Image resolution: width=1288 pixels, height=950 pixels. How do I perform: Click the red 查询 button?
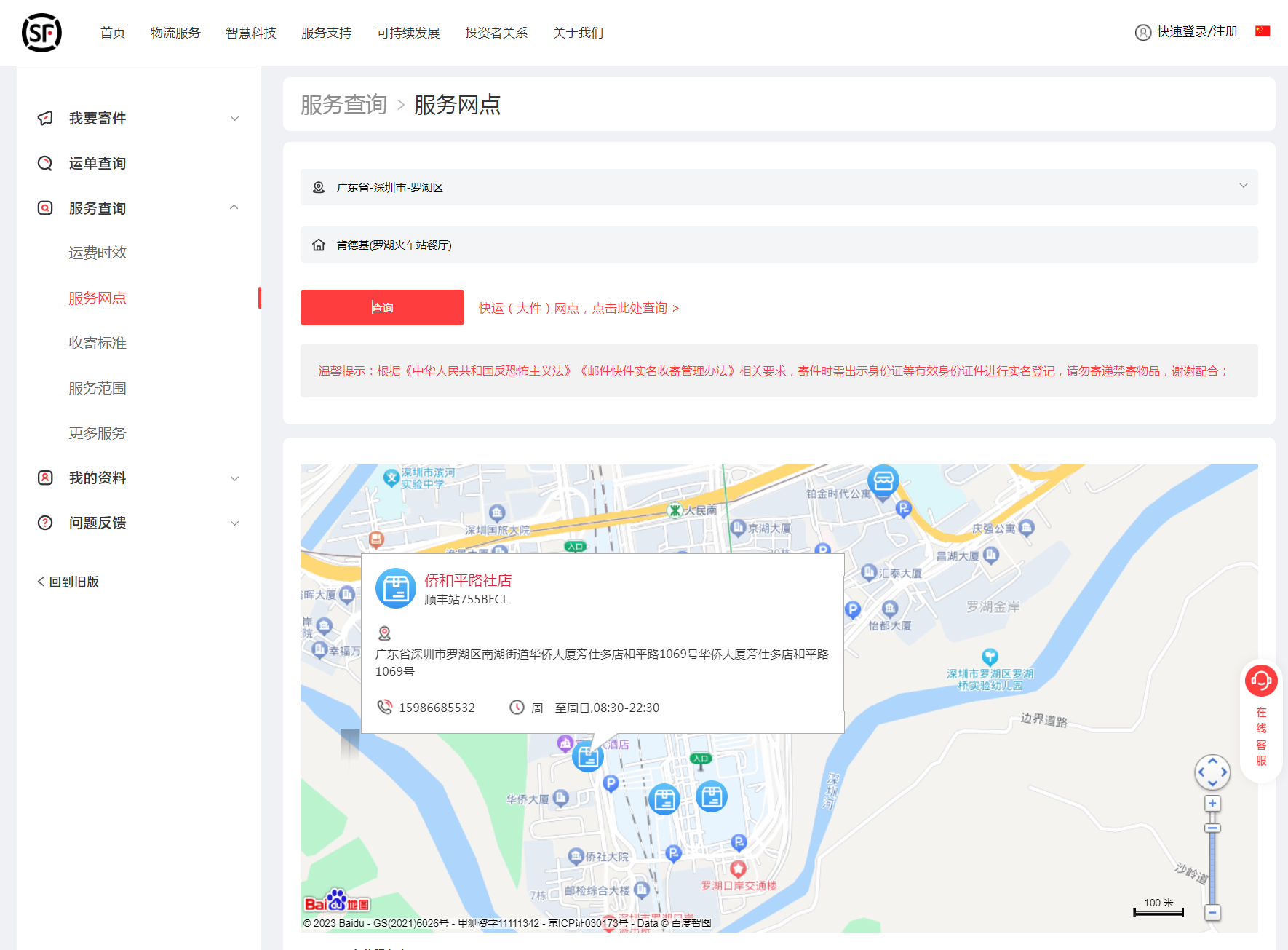(x=382, y=307)
